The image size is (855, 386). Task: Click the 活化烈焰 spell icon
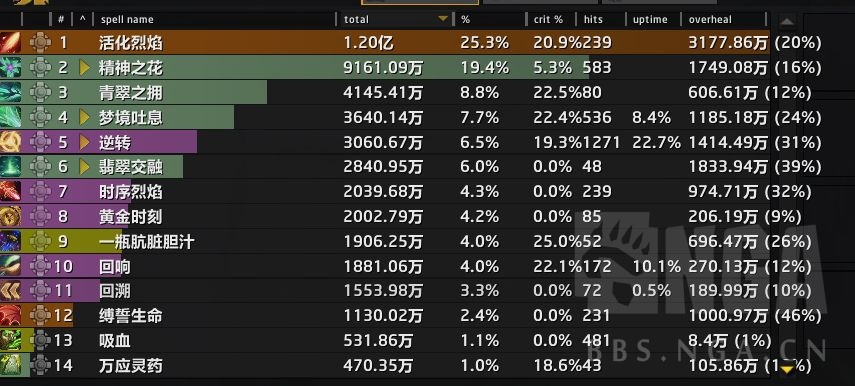coord(10,43)
